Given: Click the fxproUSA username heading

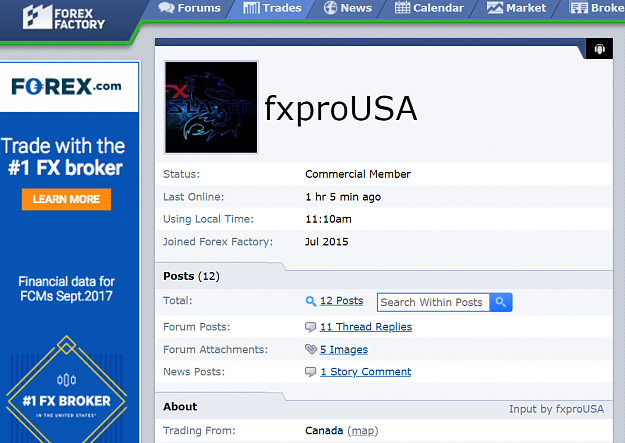Looking at the screenshot, I should (x=341, y=108).
